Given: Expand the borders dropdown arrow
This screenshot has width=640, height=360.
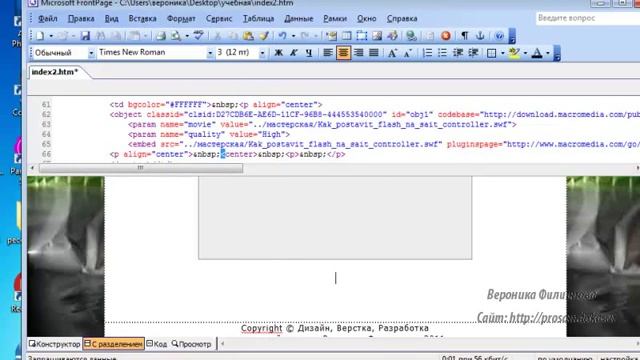Looking at the screenshot, I should [502, 53].
